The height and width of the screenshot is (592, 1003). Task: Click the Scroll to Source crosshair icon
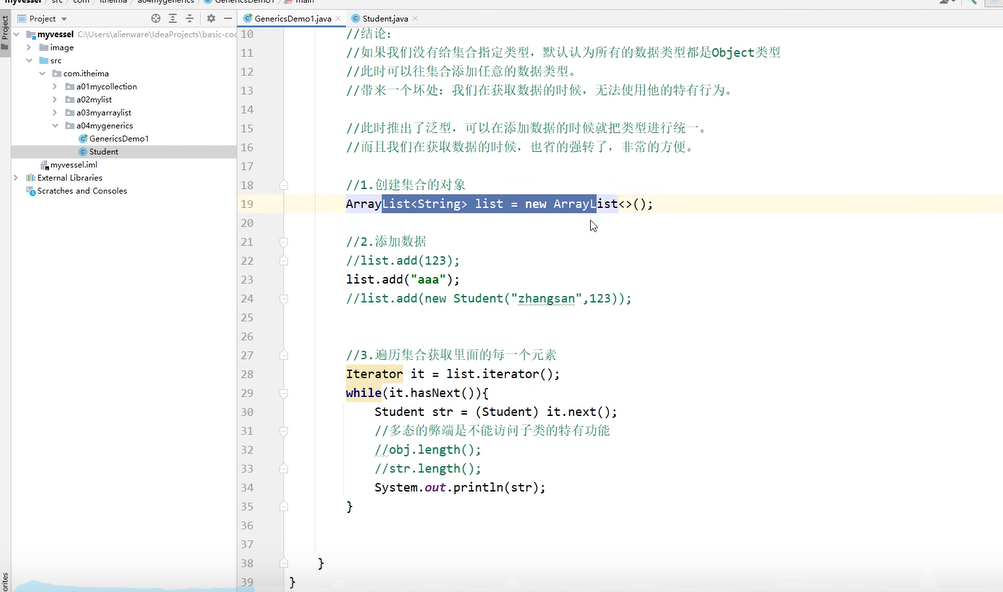[x=156, y=18]
